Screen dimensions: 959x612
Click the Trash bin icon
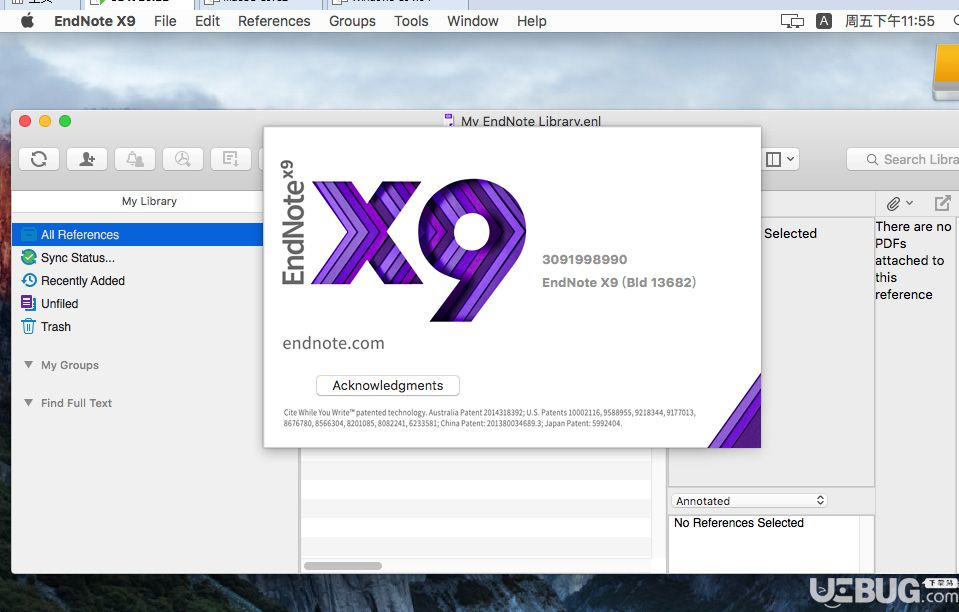pos(29,326)
